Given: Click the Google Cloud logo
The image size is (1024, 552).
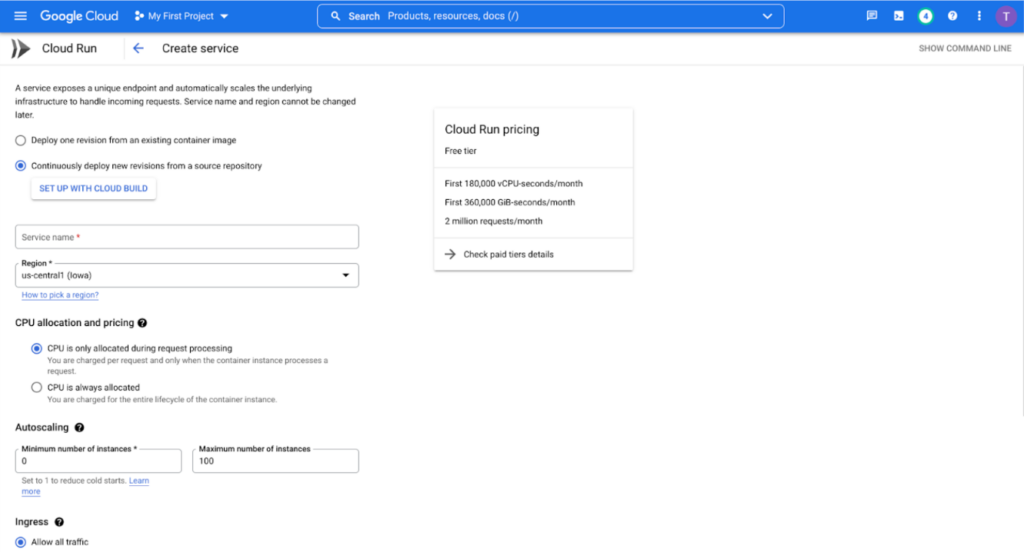Looking at the screenshot, I should click(79, 16).
